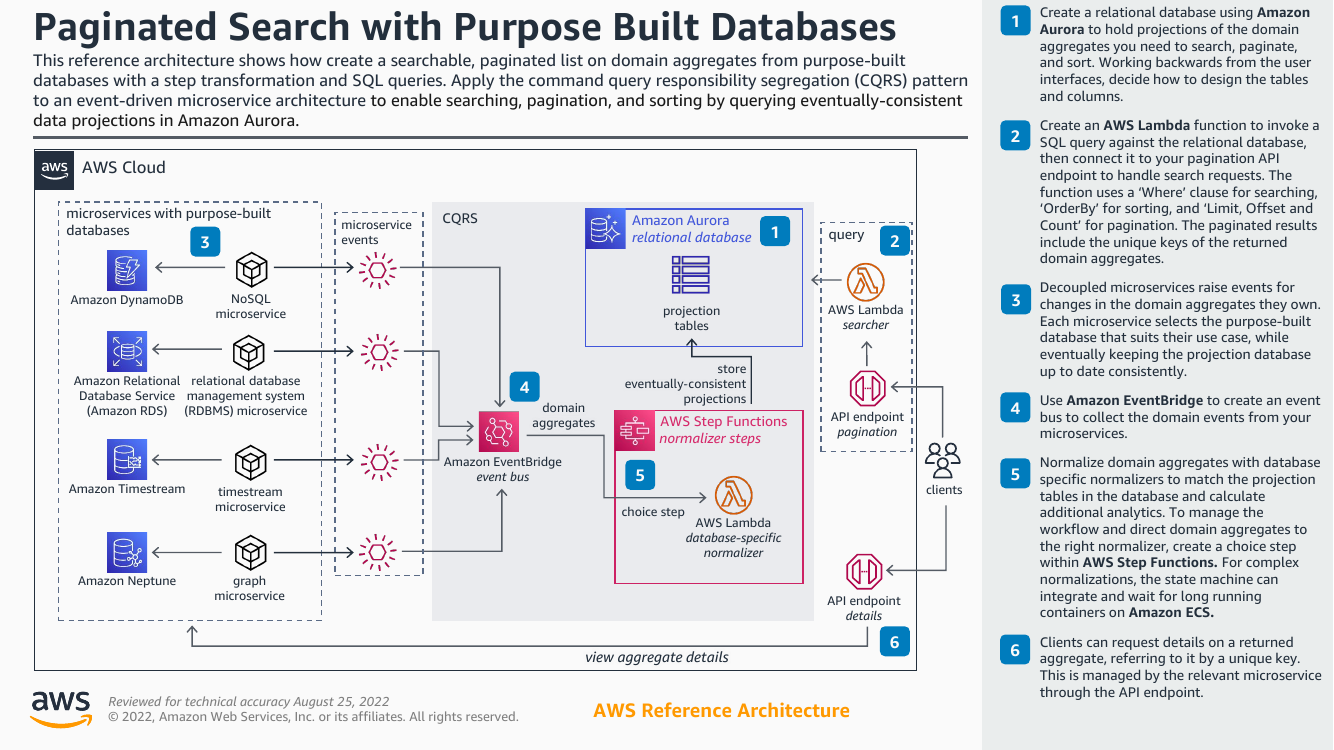Select the clients users icon
Image resolution: width=1334 pixels, height=750 pixels.
[943, 459]
